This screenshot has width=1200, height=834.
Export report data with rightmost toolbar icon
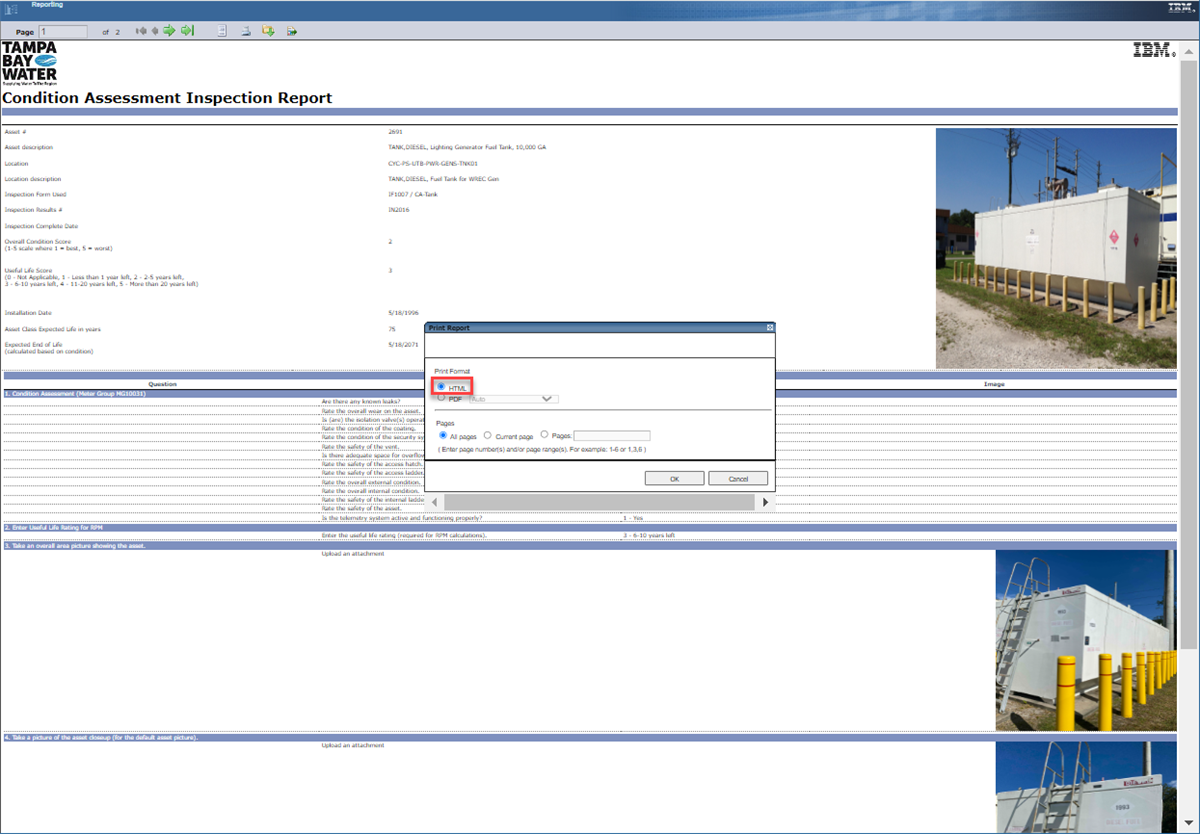coord(291,30)
